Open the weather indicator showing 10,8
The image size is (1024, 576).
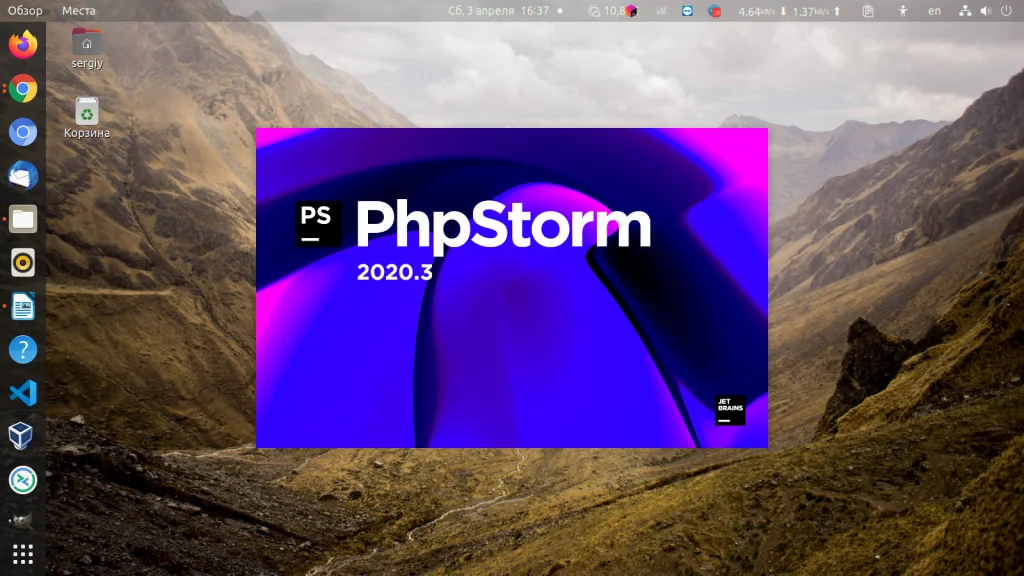click(606, 11)
